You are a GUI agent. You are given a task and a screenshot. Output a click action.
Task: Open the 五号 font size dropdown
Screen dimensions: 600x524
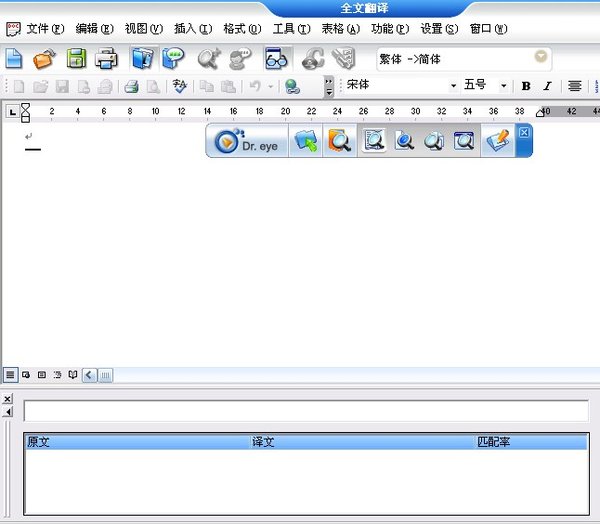pyautogui.click(x=503, y=86)
